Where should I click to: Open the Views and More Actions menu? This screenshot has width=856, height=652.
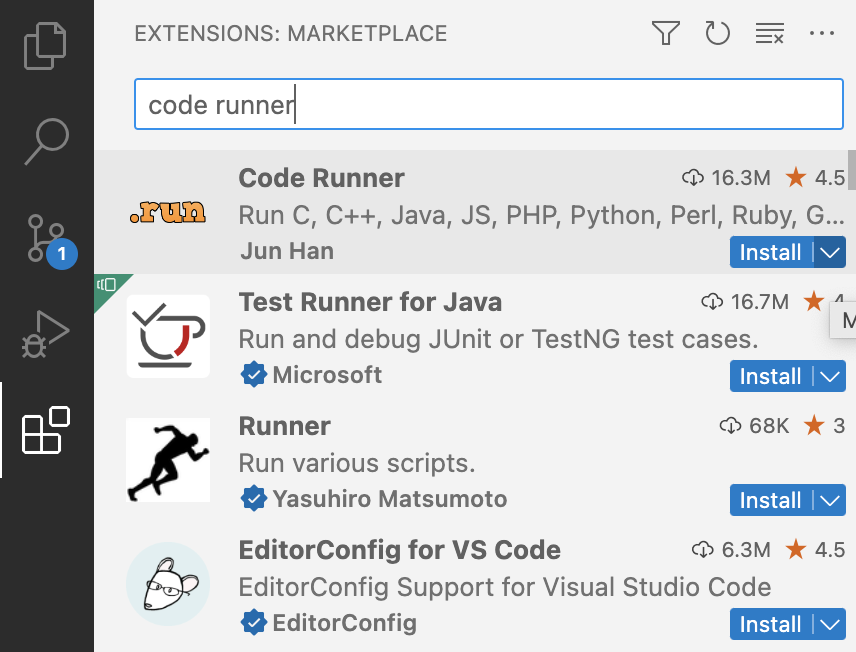(821, 34)
